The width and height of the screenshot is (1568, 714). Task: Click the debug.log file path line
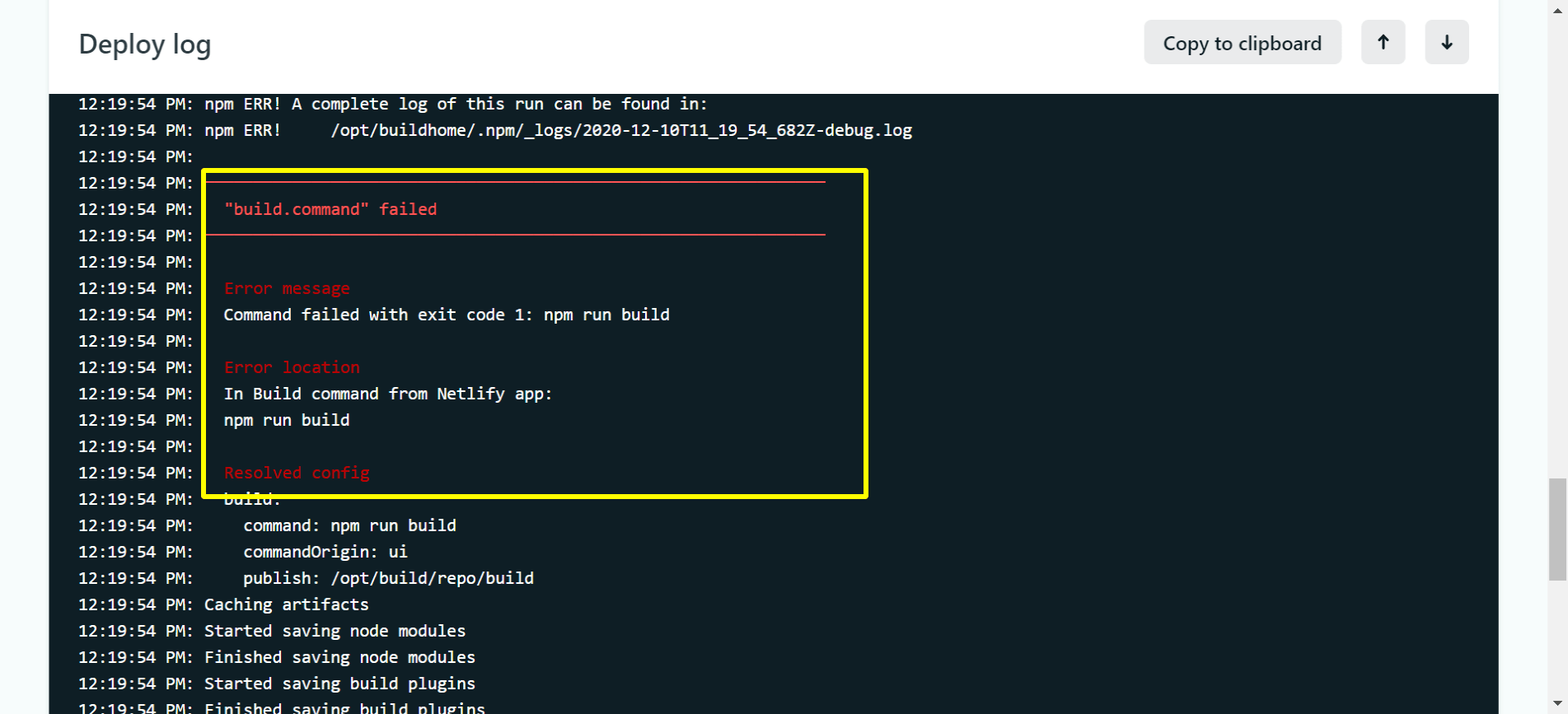coord(621,130)
